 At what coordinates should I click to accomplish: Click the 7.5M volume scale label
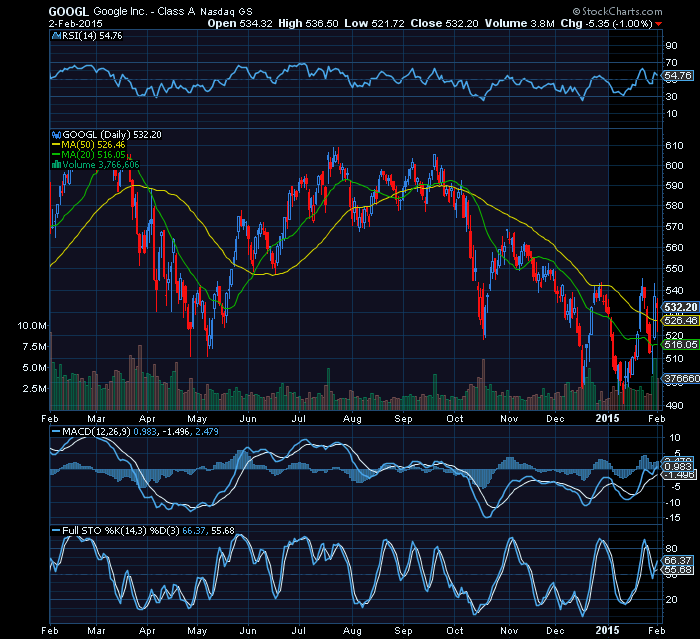click(34, 347)
